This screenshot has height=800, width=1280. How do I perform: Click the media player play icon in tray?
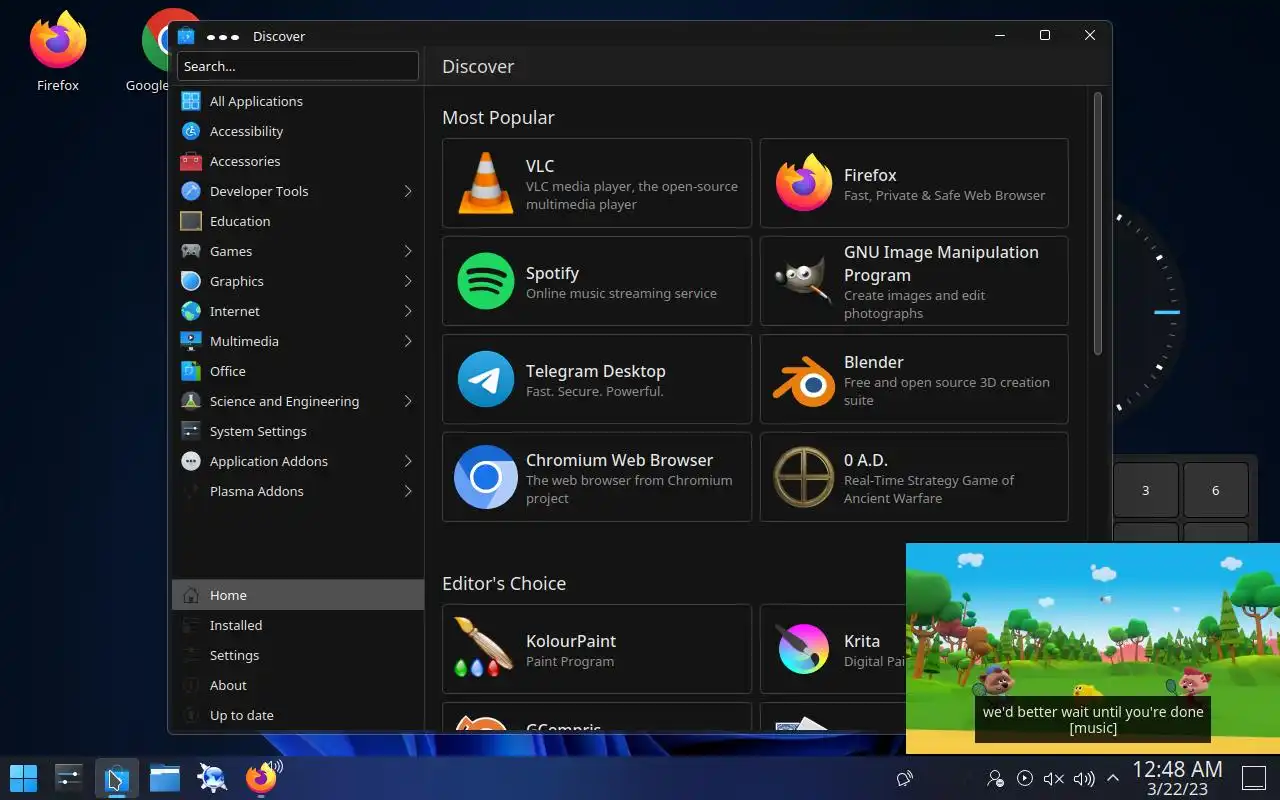coord(1024,778)
